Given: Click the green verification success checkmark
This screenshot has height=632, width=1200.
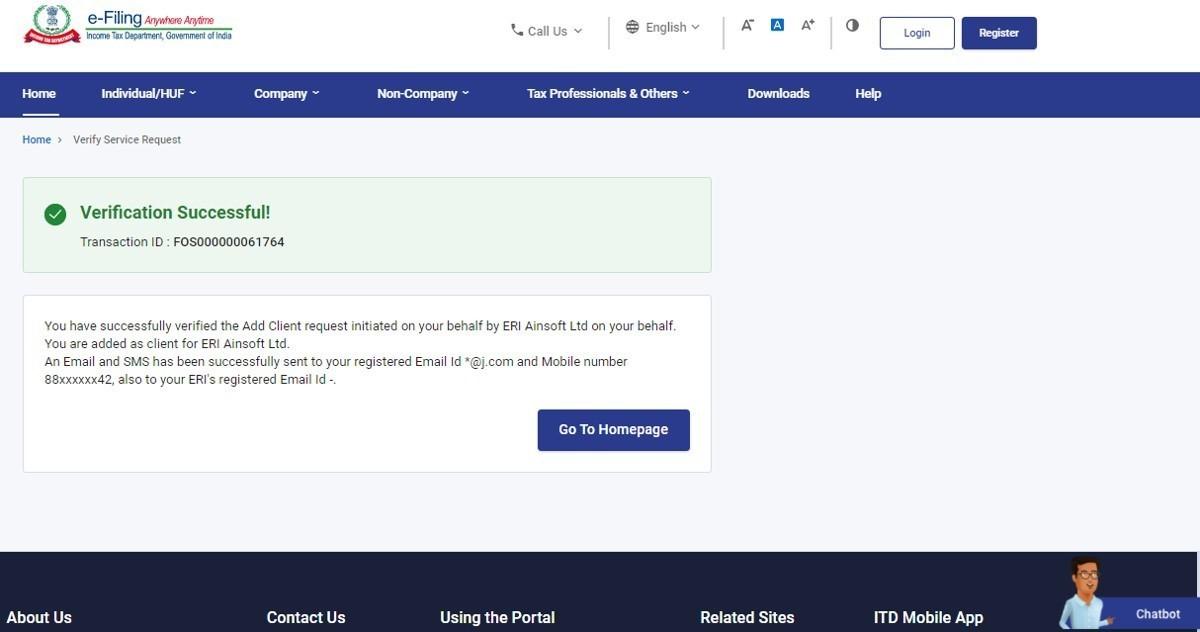Looking at the screenshot, I should 55,213.
